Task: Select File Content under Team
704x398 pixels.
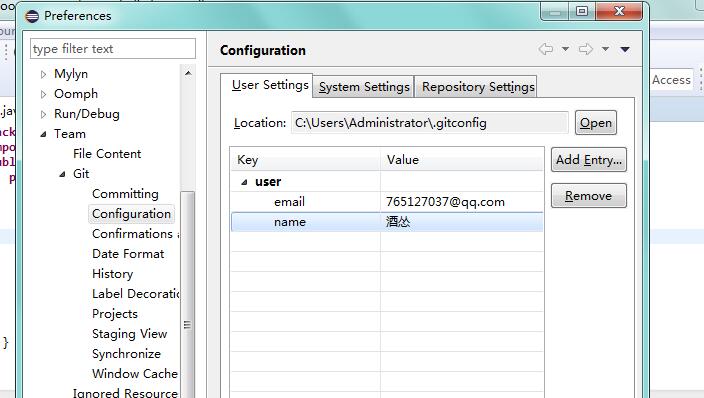Action: coord(107,154)
